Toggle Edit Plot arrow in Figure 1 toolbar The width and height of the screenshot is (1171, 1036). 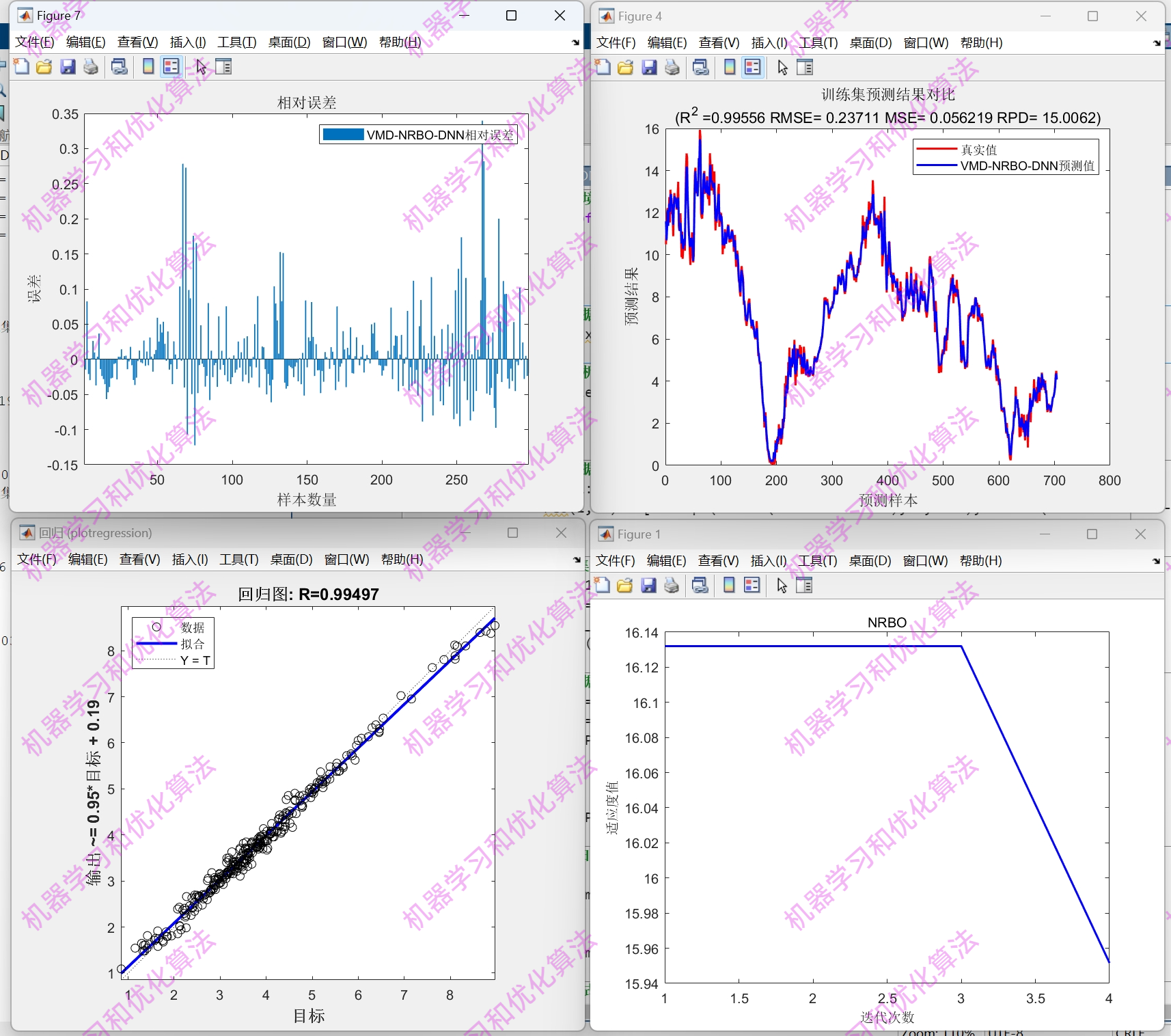(x=782, y=585)
